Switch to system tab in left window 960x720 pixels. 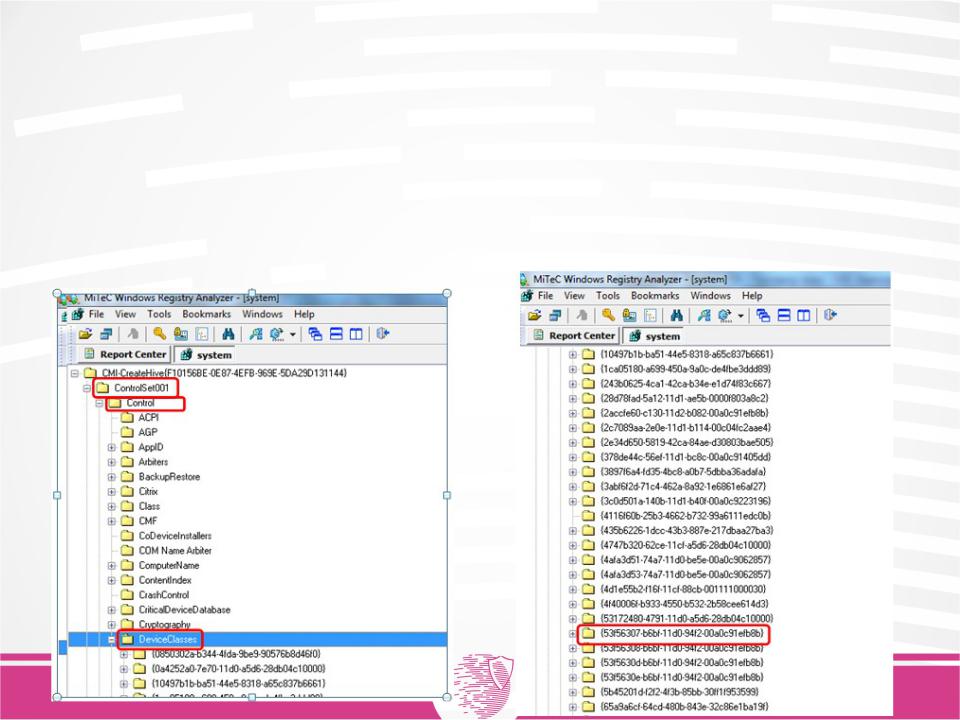pos(206,355)
